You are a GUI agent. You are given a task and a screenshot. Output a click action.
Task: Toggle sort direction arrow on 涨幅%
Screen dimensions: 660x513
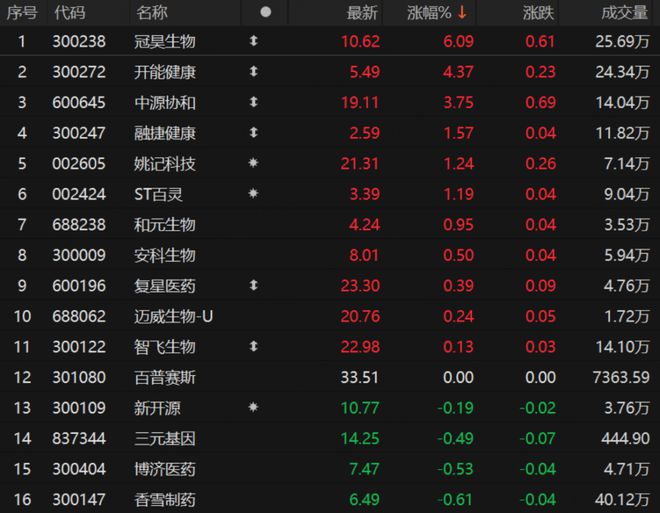(462, 12)
